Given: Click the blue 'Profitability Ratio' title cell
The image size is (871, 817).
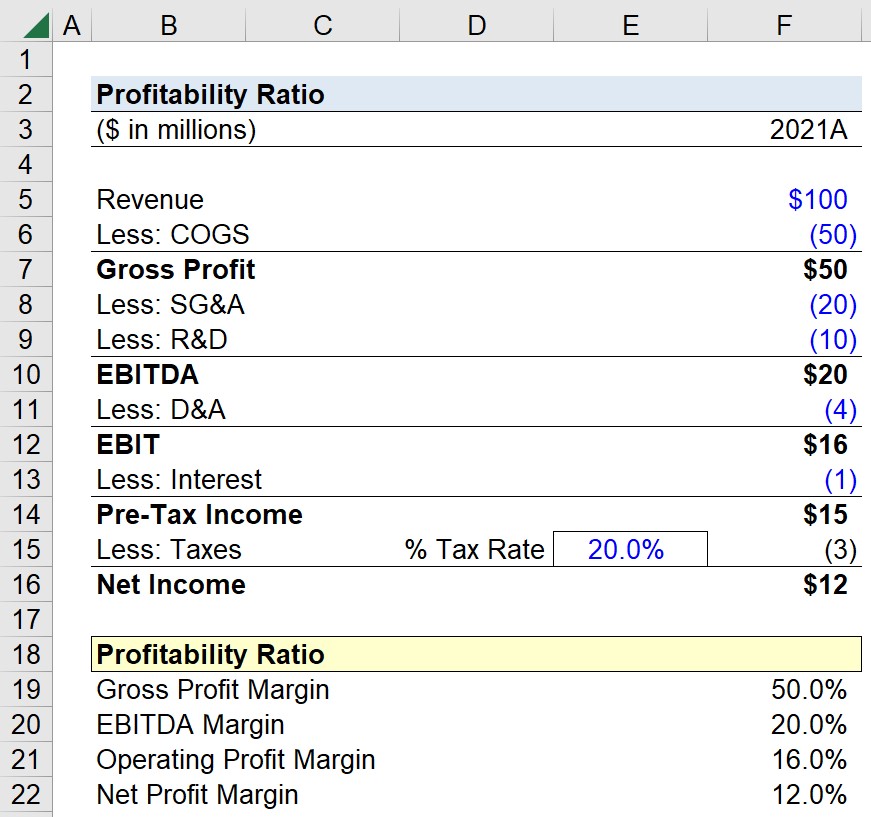Looking at the screenshot, I should [476, 94].
